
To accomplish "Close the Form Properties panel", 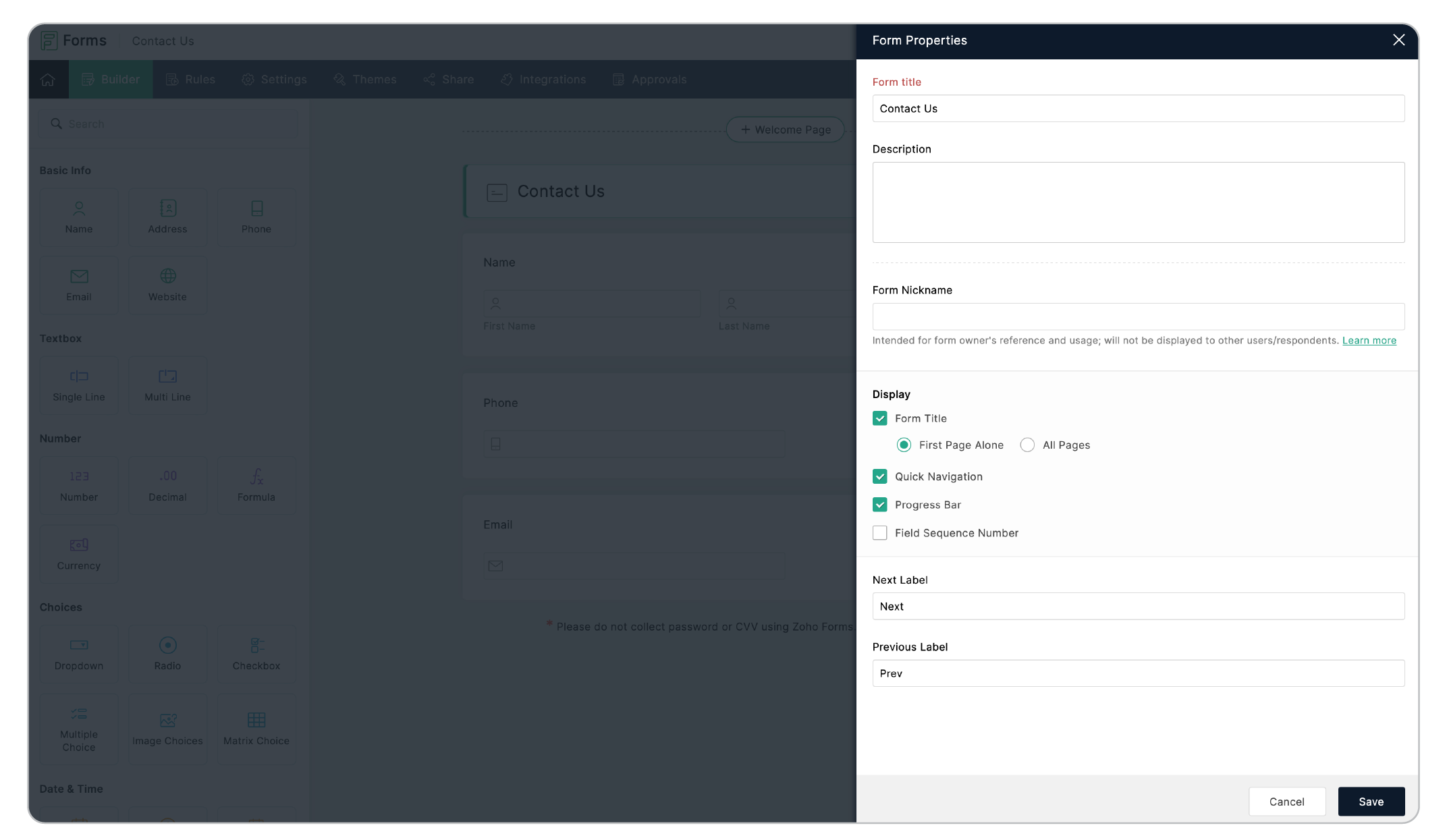I will 1398,40.
